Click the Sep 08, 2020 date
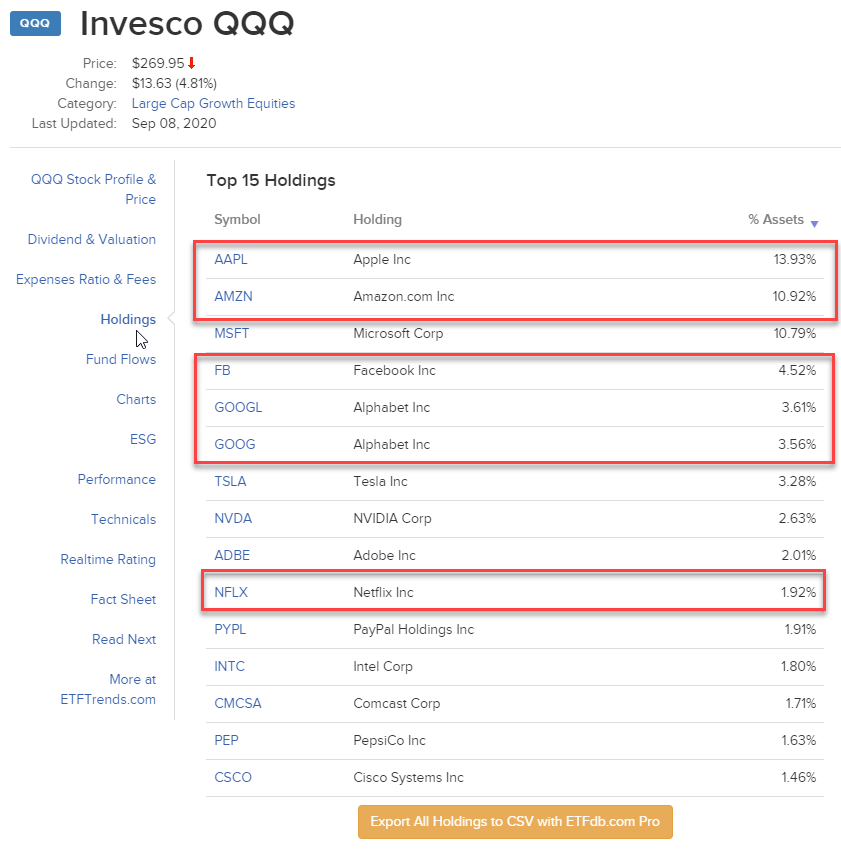Screen dimensions: 841x849 (174, 123)
